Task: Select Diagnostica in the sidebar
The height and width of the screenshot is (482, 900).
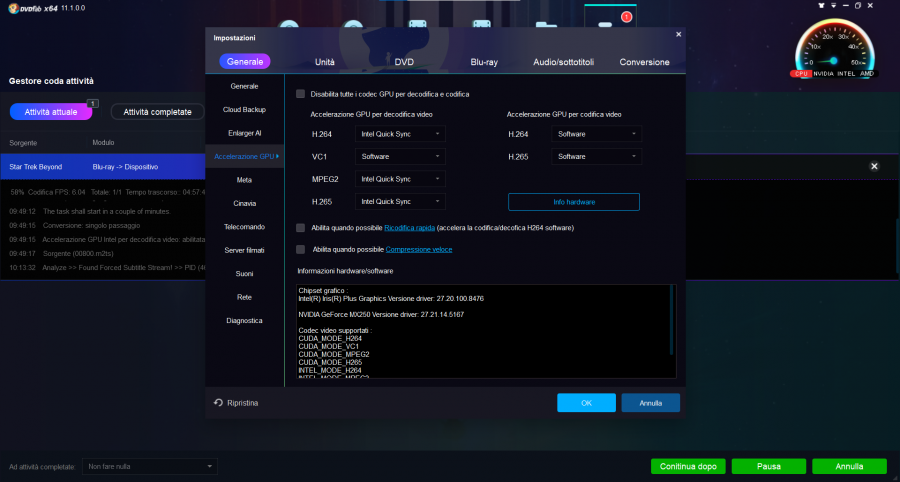Action: (x=245, y=321)
